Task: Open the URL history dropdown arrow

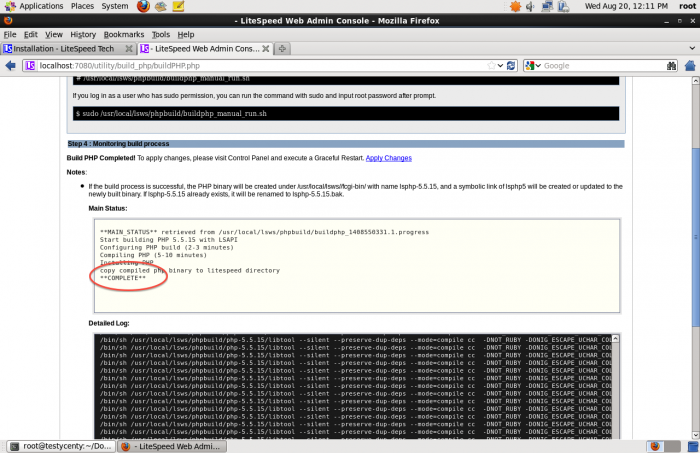Action: [500, 66]
